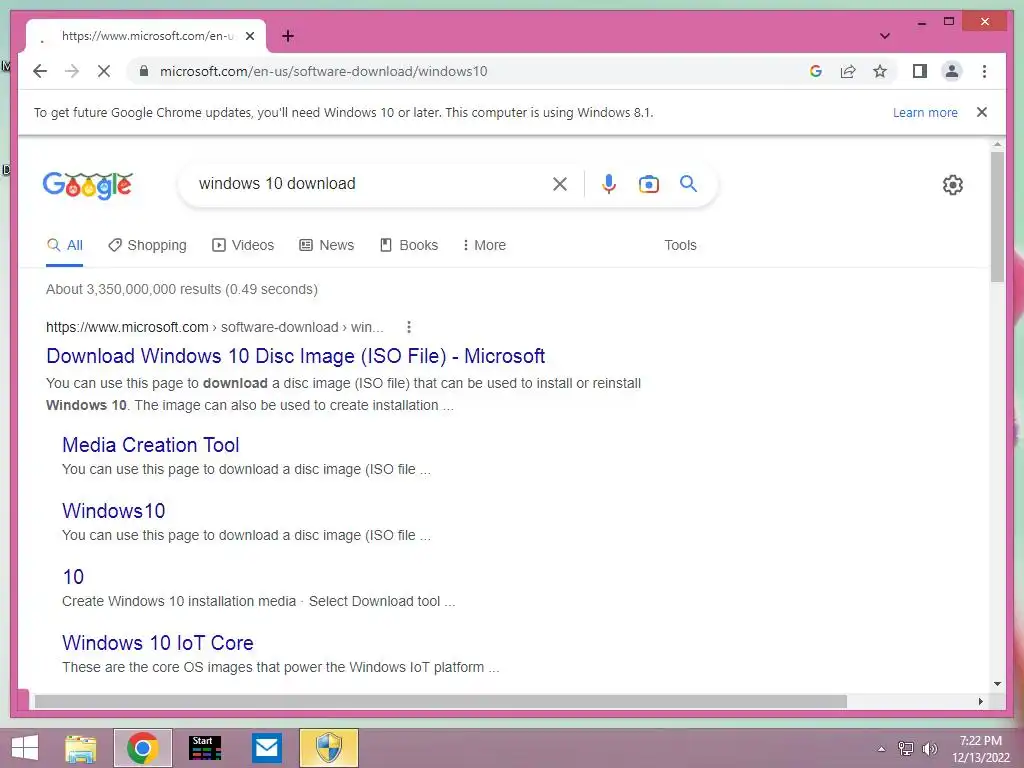
Task: Open the Windows 10 IoT Core link
Action: 157,643
